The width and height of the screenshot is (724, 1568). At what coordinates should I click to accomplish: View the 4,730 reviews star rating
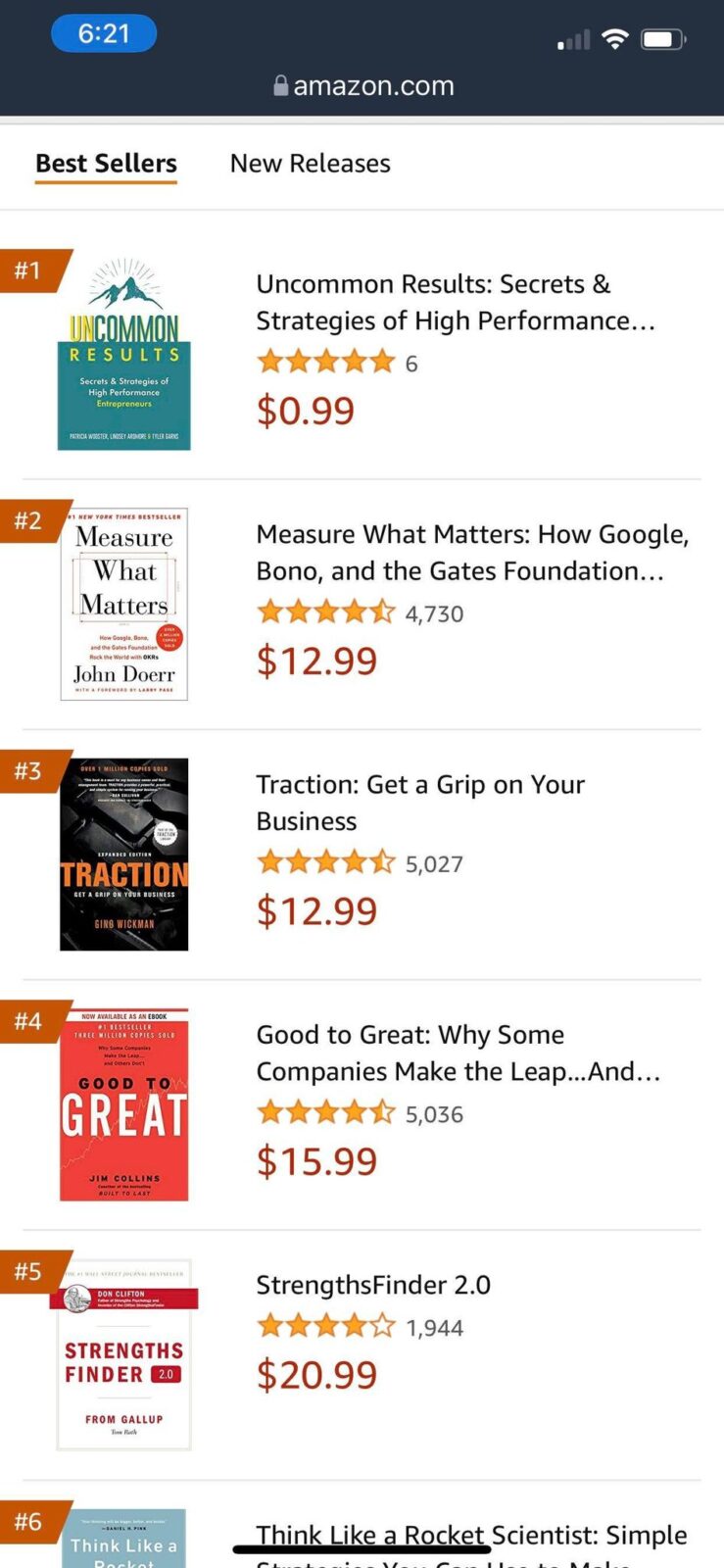coord(325,613)
